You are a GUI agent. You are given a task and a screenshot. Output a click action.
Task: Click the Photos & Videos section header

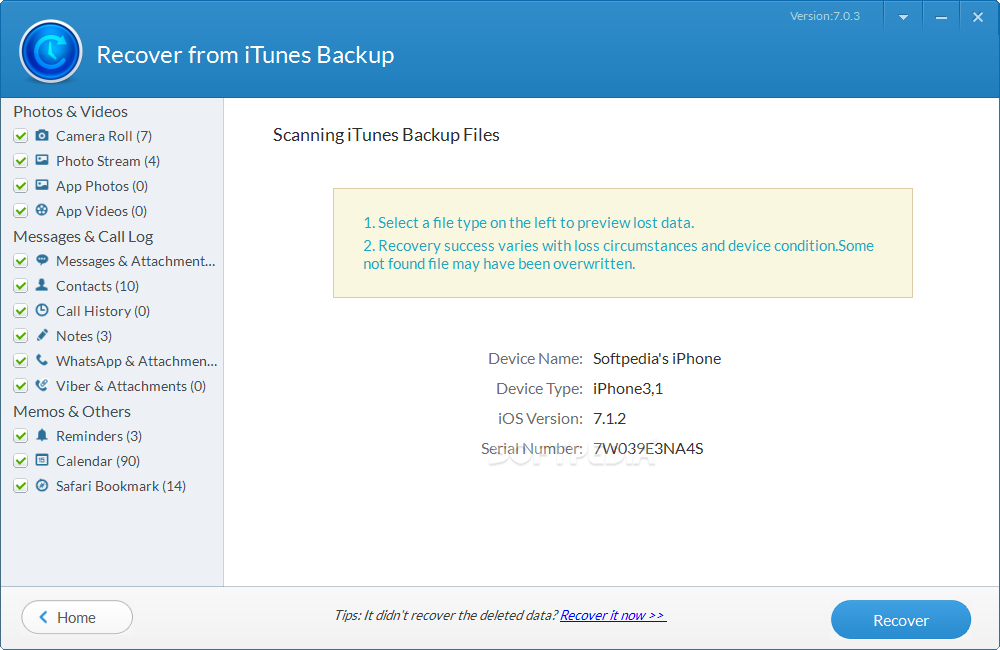click(x=70, y=111)
